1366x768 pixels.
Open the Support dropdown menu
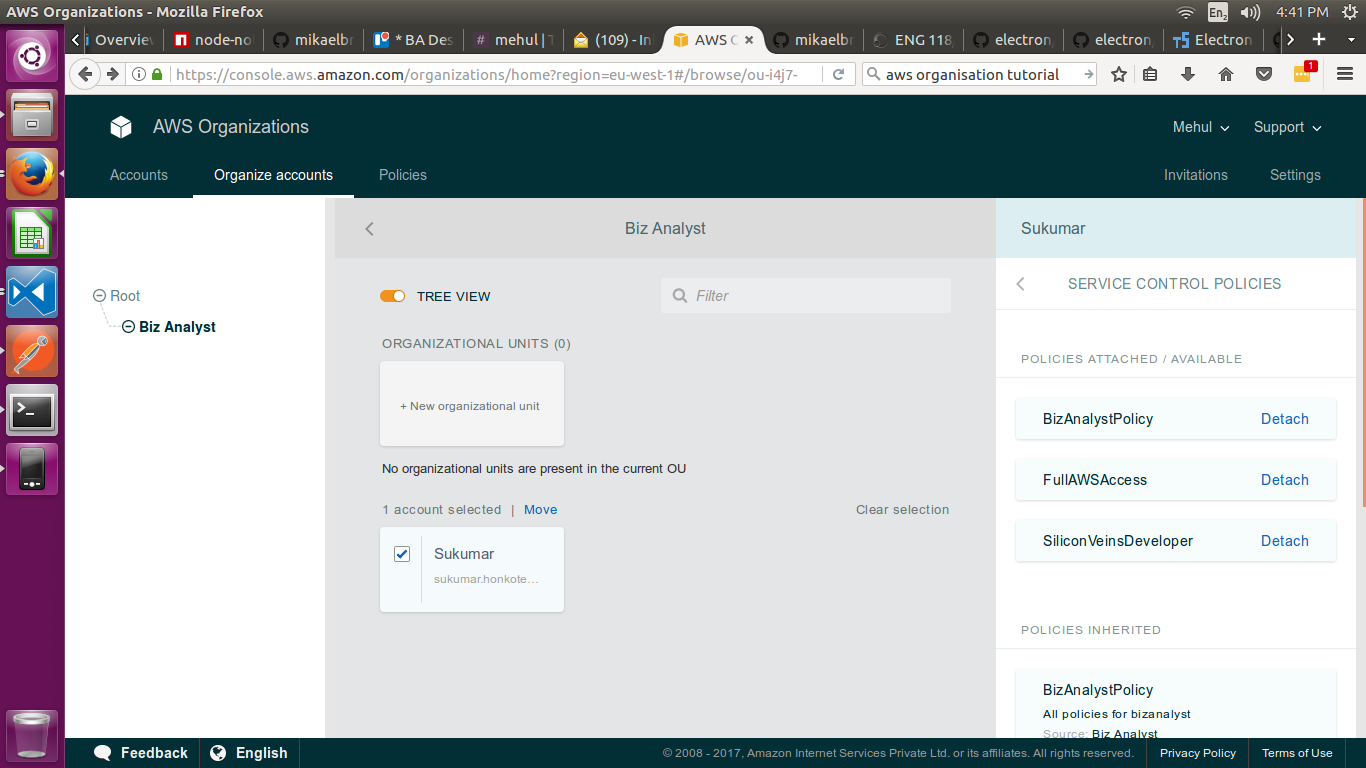(x=1288, y=127)
